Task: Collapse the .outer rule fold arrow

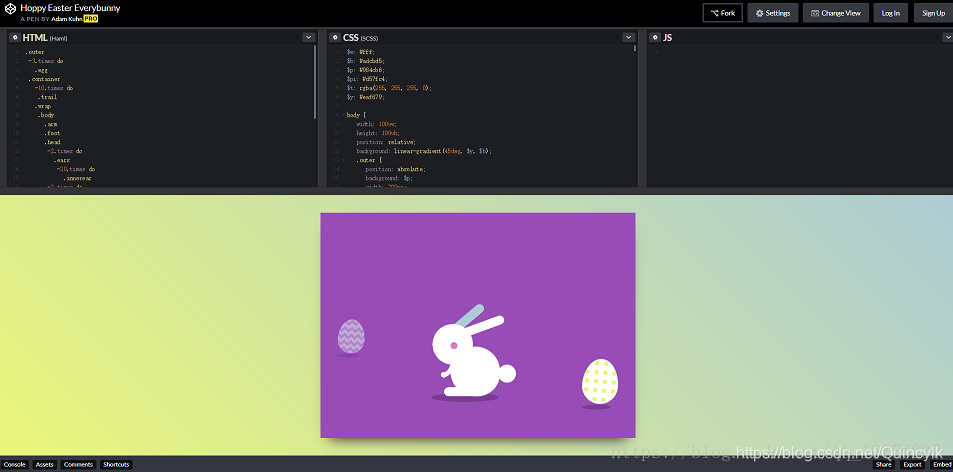Action: tap(343, 160)
